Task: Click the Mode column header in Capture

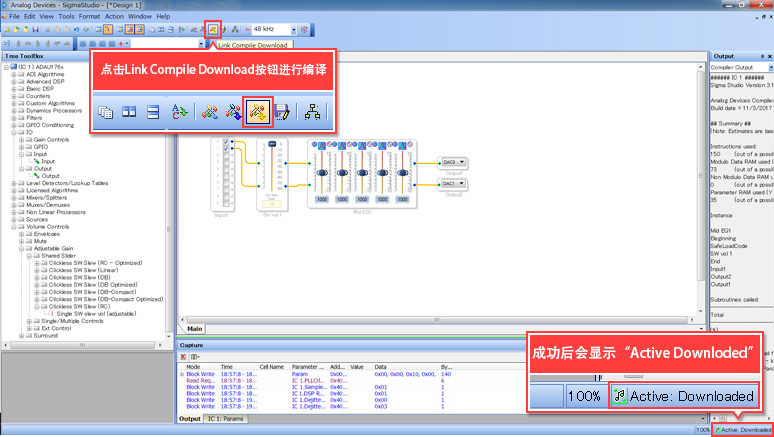Action: pos(193,367)
